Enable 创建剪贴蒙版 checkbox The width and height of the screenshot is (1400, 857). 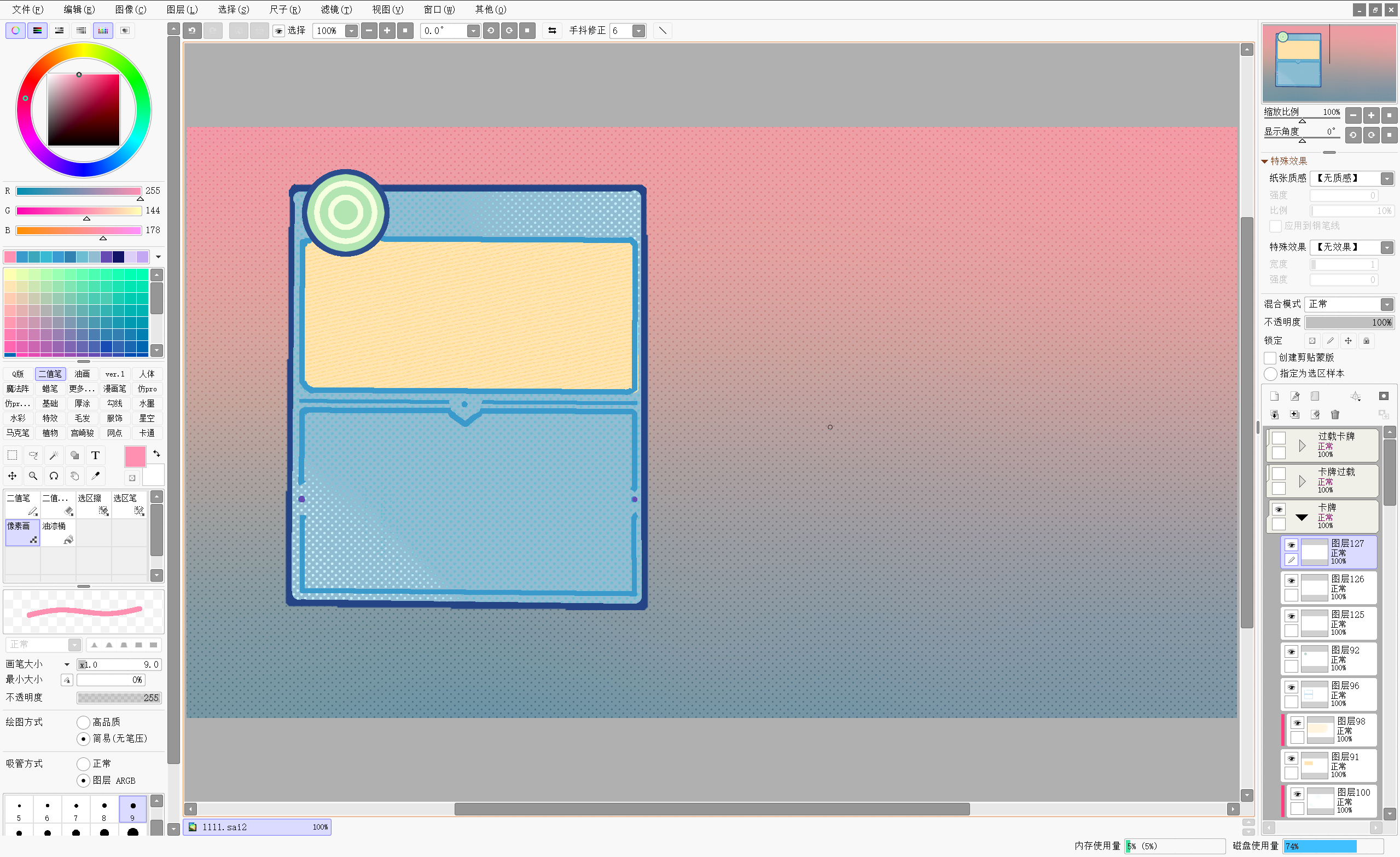coord(1270,357)
